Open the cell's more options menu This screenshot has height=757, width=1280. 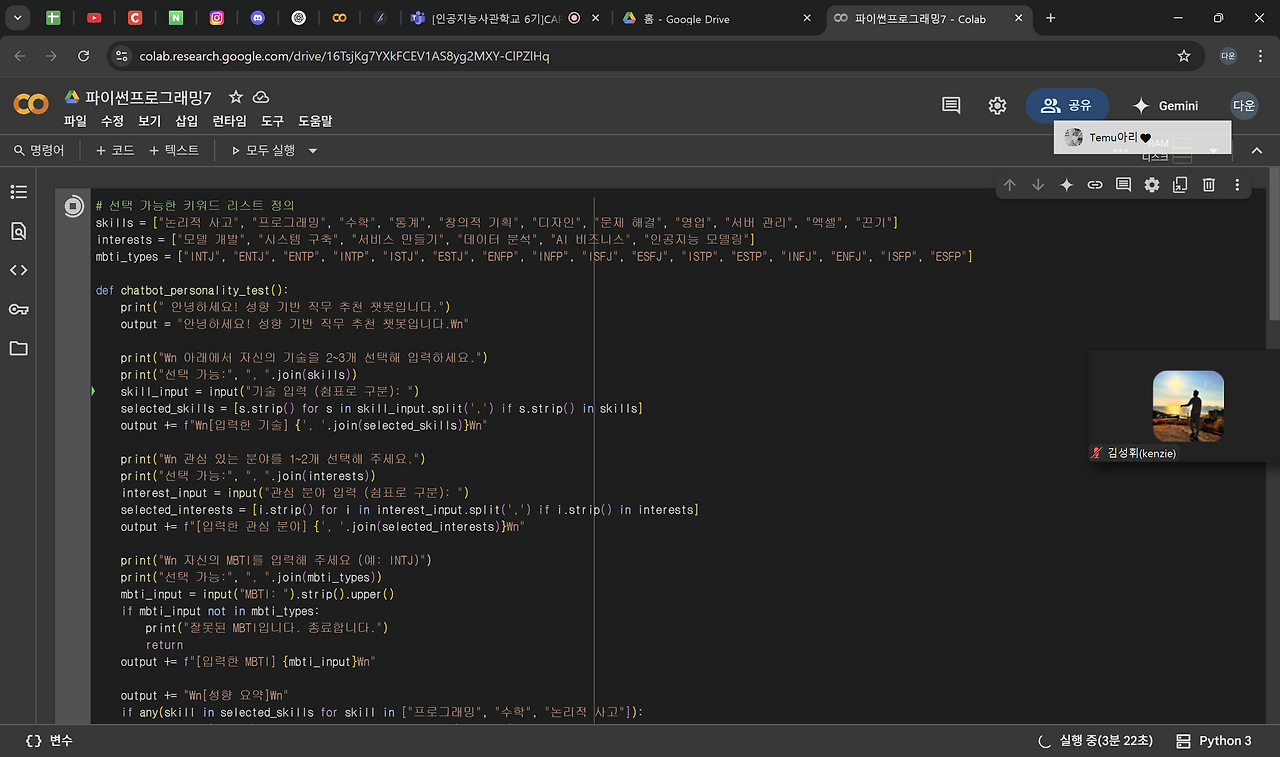click(1236, 185)
